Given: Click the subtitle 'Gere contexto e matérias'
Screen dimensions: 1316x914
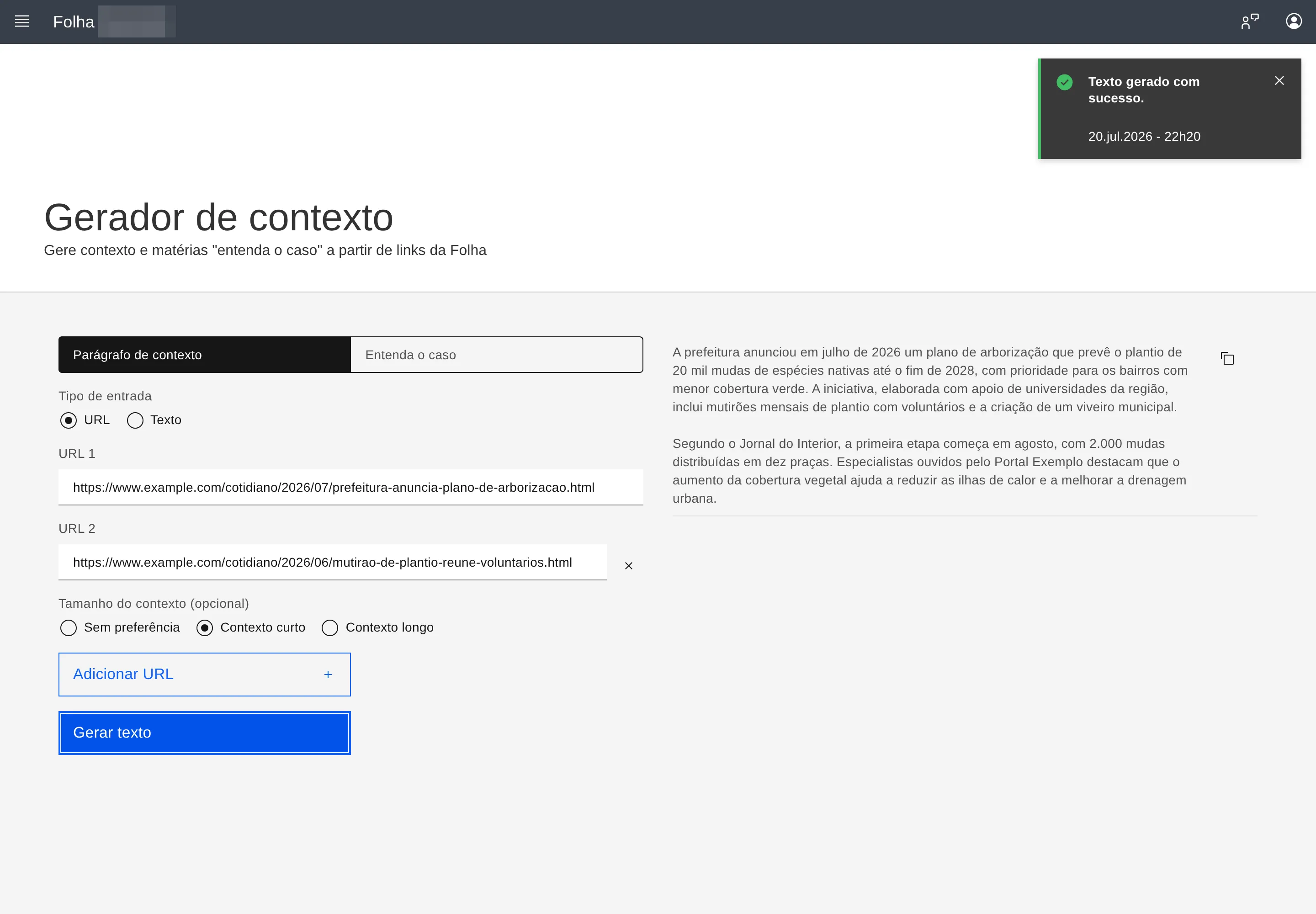Looking at the screenshot, I should (265, 250).
